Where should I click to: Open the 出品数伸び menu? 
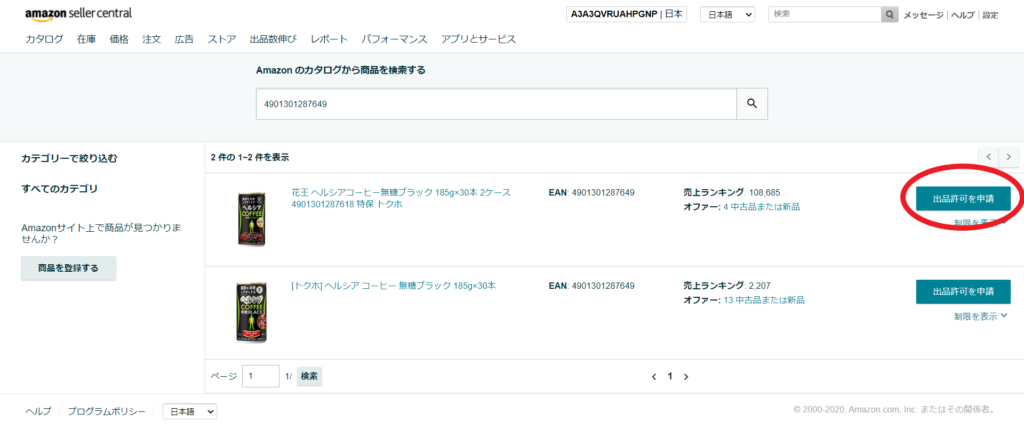pos(273,39)
